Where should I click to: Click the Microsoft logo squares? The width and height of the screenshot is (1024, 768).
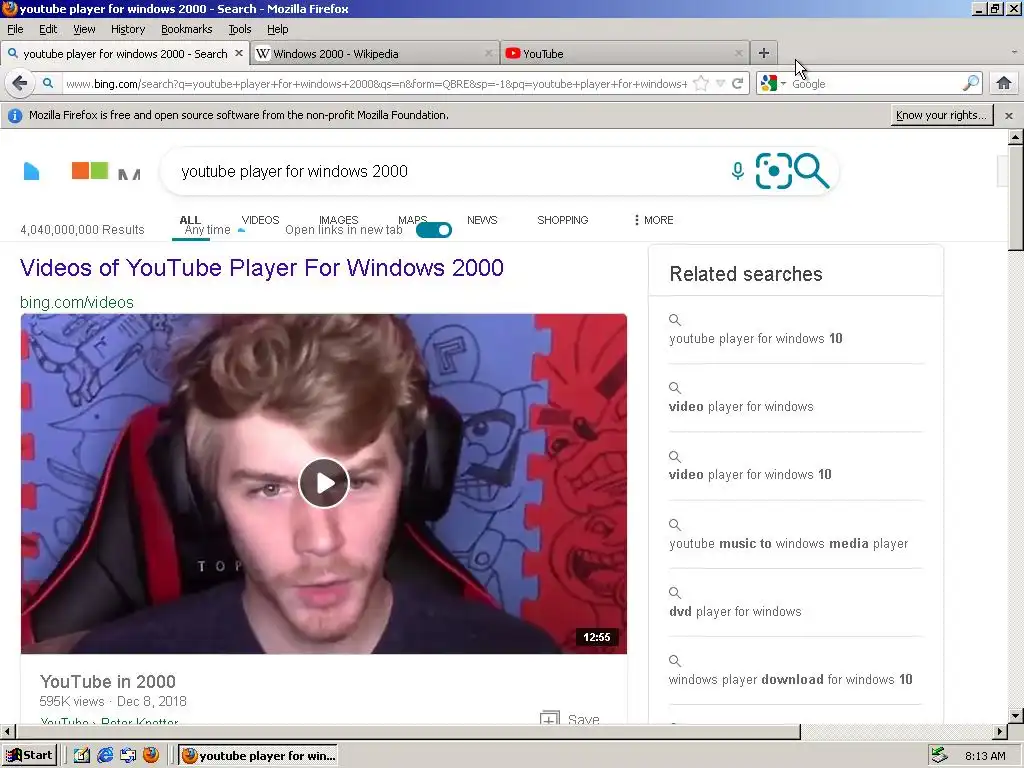click(x=90, y=170)
